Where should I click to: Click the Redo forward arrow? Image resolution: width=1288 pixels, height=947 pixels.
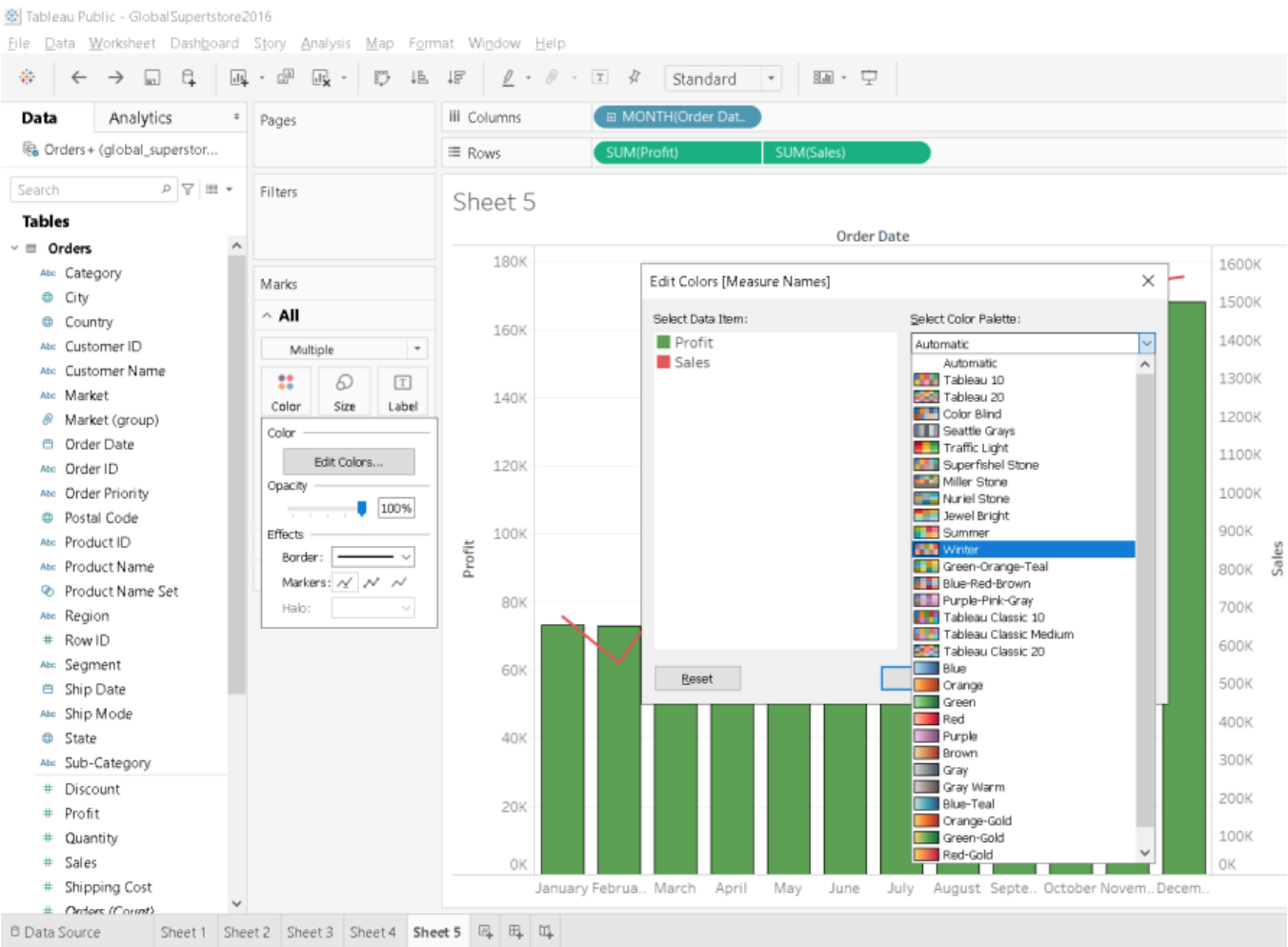point(115,77)
